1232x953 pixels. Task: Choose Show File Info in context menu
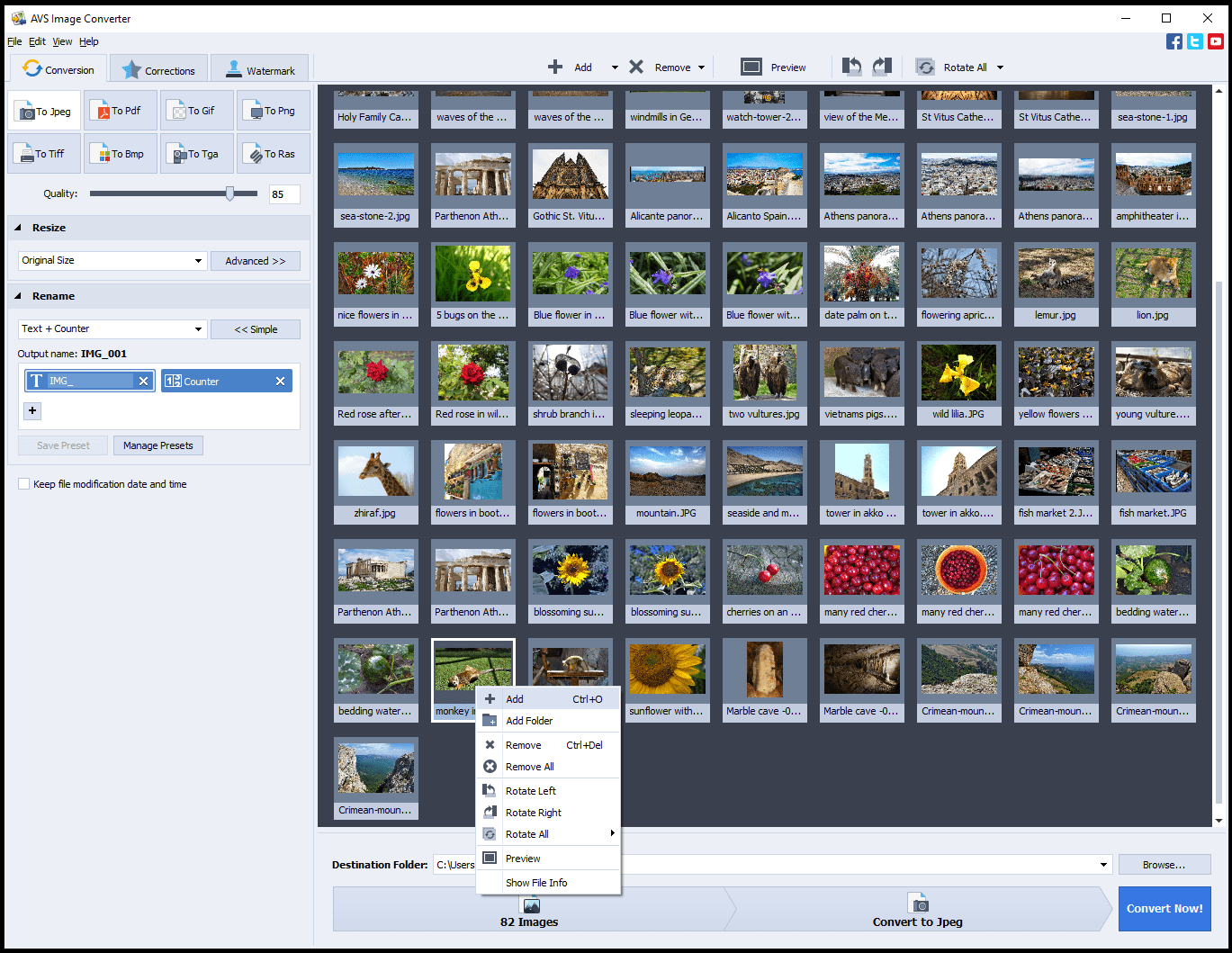click(x=536, y=883)
